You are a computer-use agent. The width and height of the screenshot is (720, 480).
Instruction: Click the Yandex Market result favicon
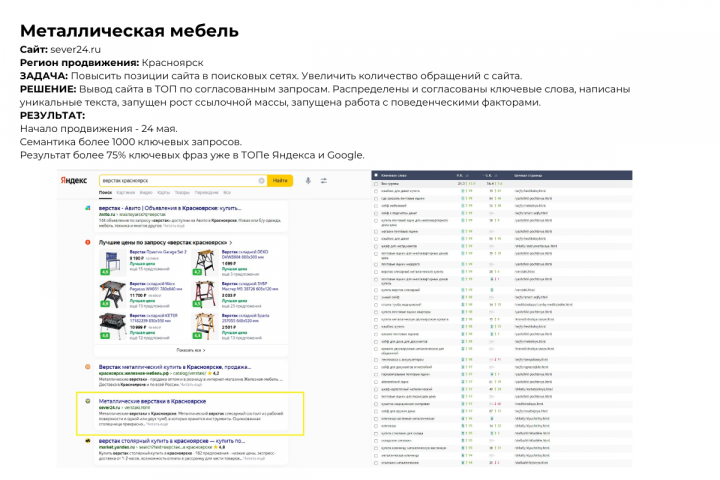[x=88, y=440]
